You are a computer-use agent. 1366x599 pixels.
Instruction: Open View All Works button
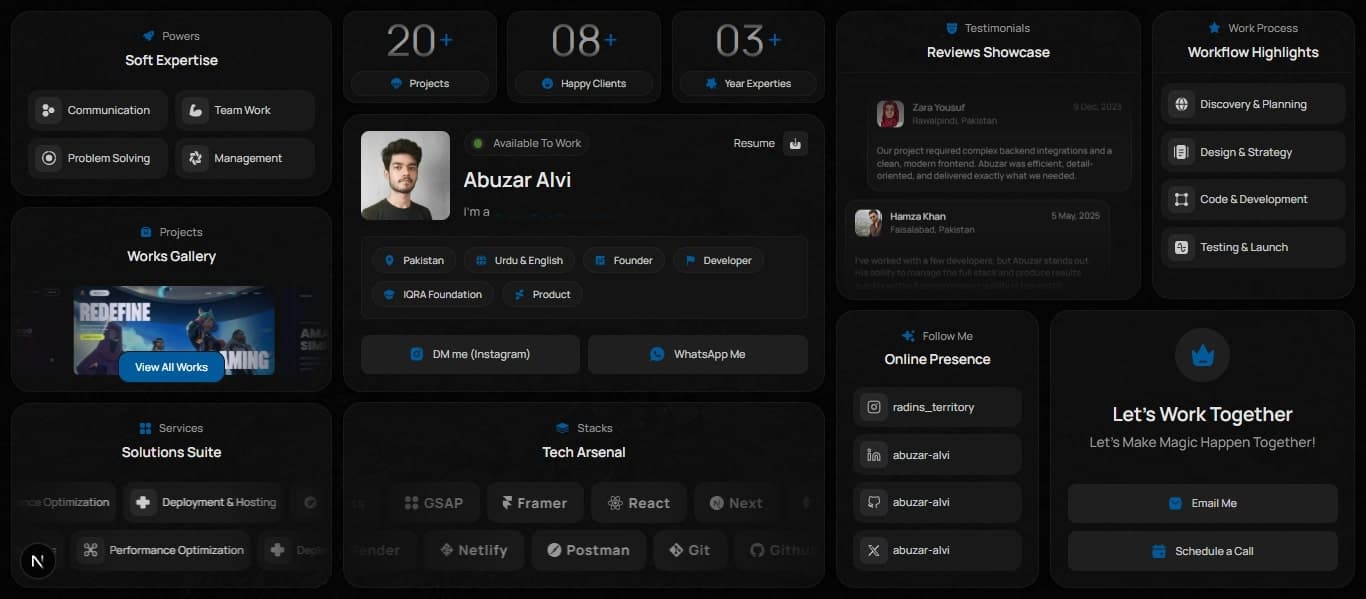coord(171,367)
